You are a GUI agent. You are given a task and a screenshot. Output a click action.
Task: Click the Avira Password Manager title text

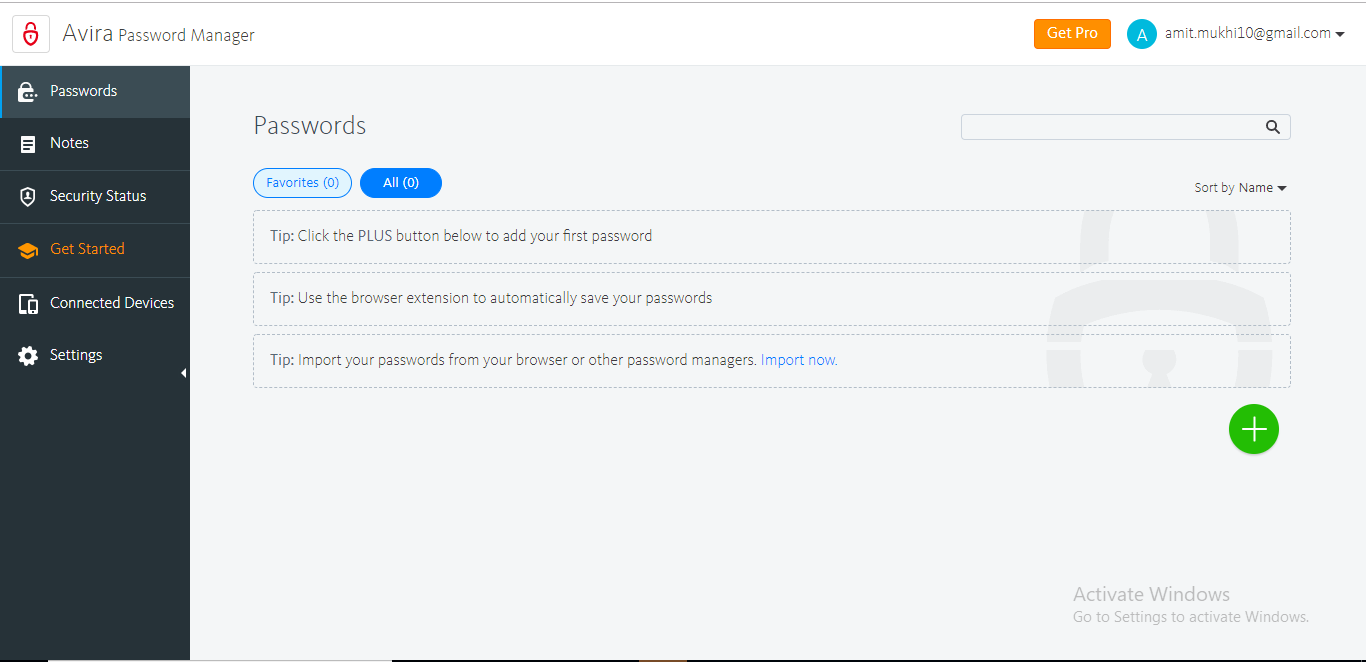[x=158, y=34]
